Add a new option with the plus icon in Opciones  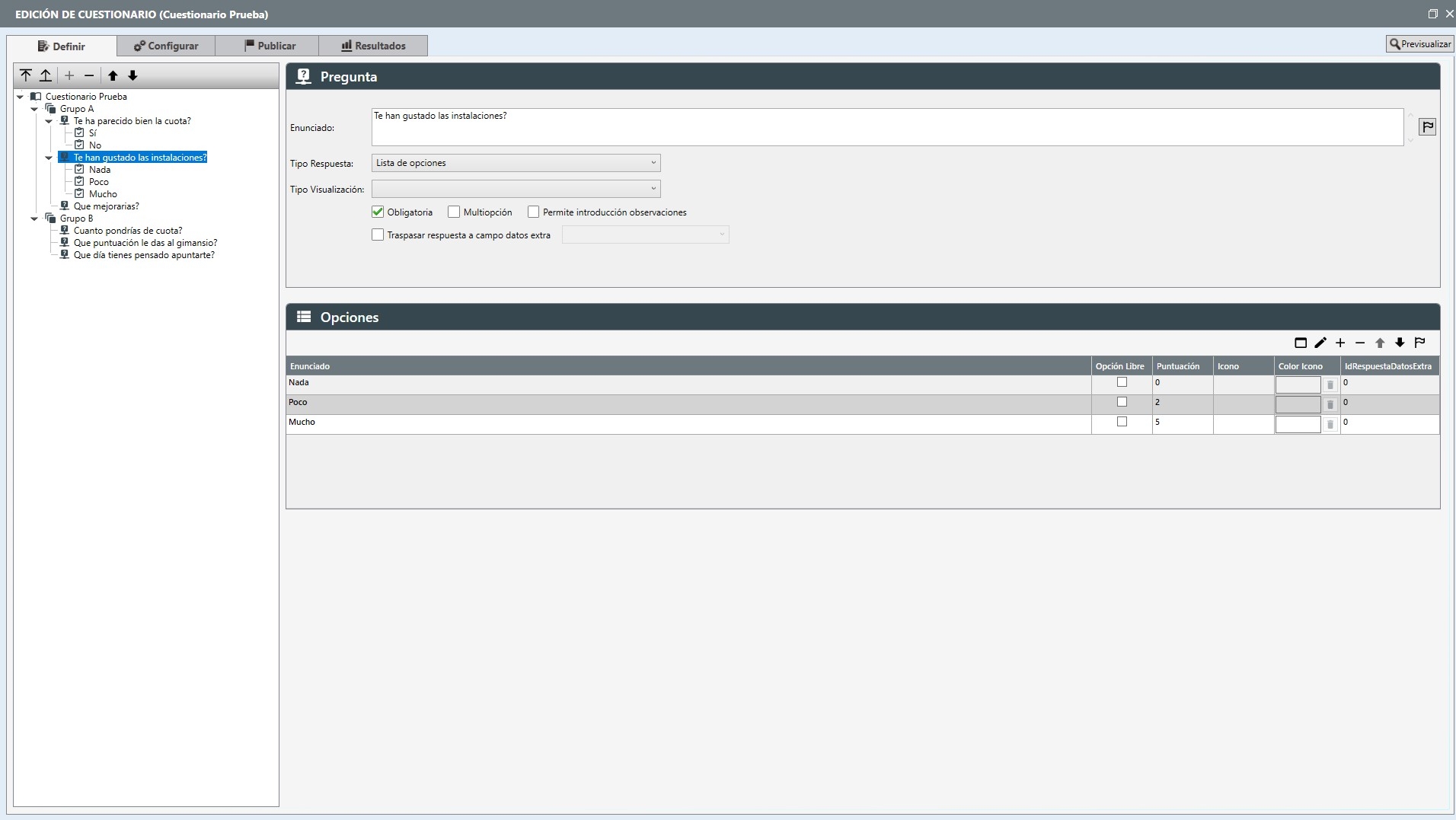[x=1340, y=343]
